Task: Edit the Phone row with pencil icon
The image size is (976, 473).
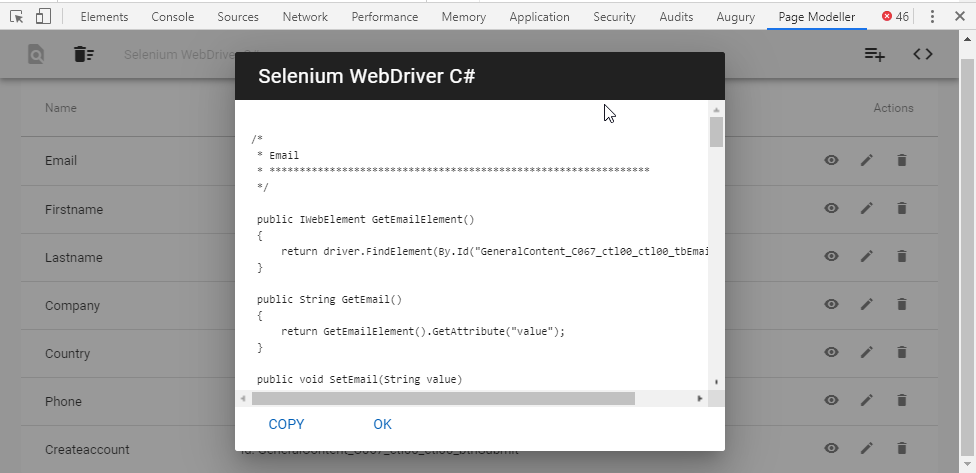Action: click(x=866, y=400)
